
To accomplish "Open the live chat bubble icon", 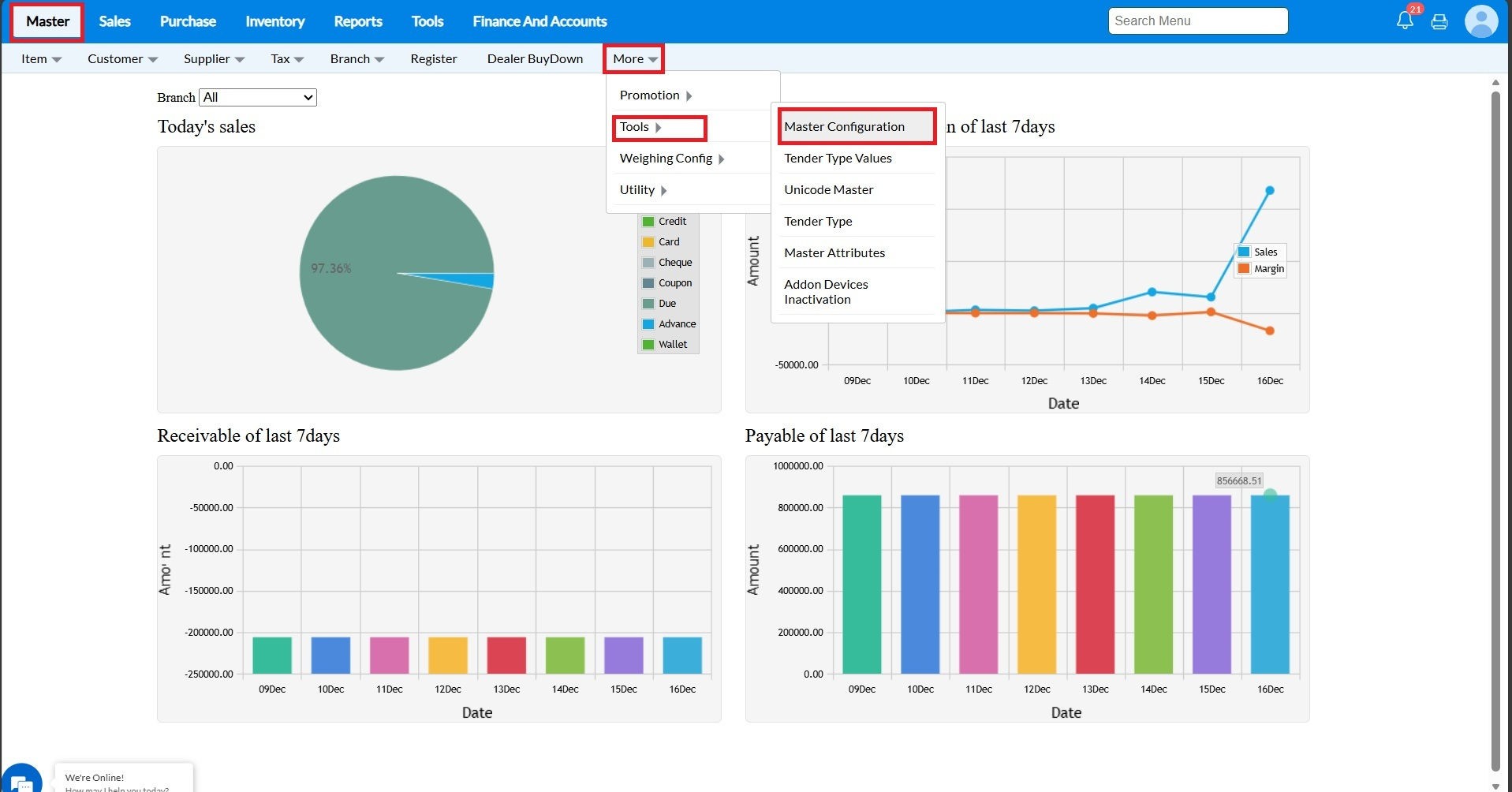I will click(x=21, y=780).
